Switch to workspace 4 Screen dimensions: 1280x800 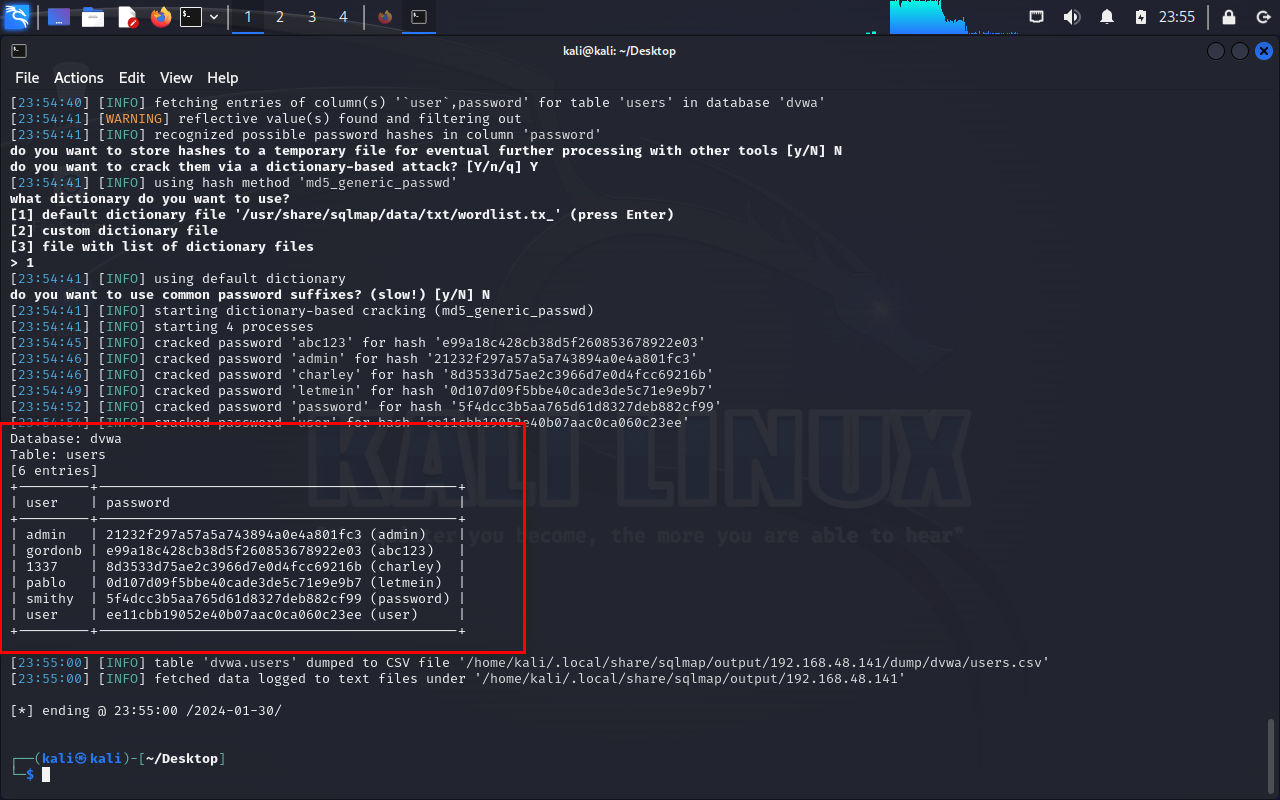(343, 17)
